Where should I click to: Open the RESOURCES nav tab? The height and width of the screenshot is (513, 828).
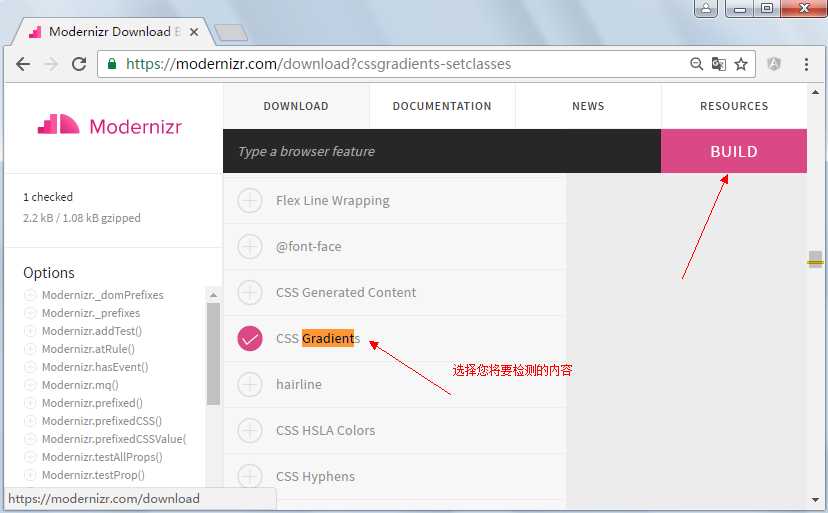(x=734, y=106)
